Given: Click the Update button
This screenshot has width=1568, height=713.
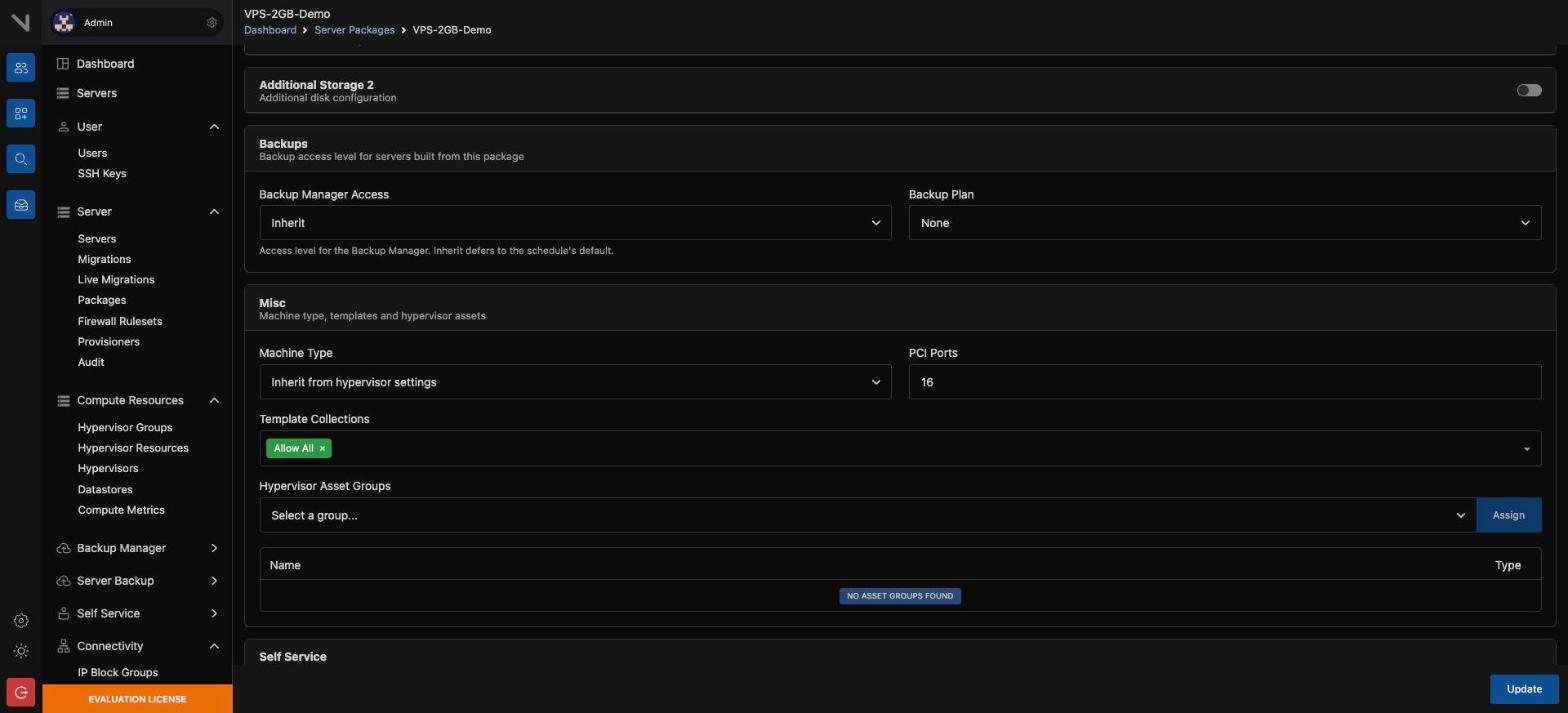Looking at the screenshot, I should 1524,689.
